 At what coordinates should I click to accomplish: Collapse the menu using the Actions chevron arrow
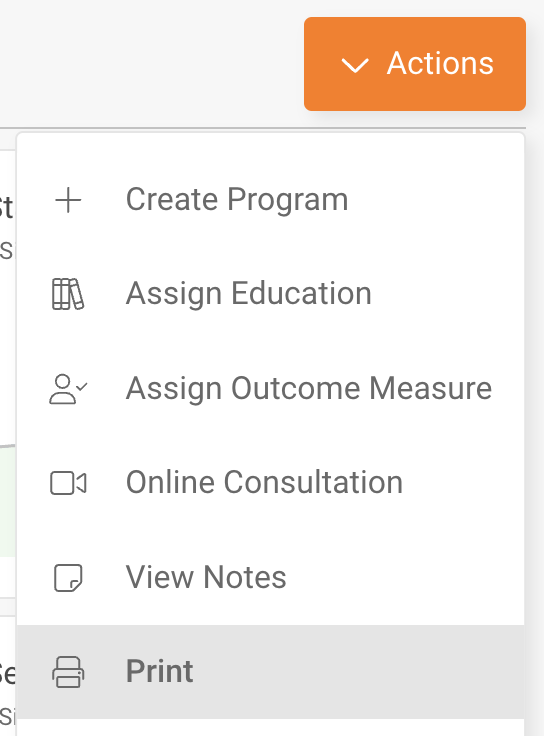click(x=355, y=65)
